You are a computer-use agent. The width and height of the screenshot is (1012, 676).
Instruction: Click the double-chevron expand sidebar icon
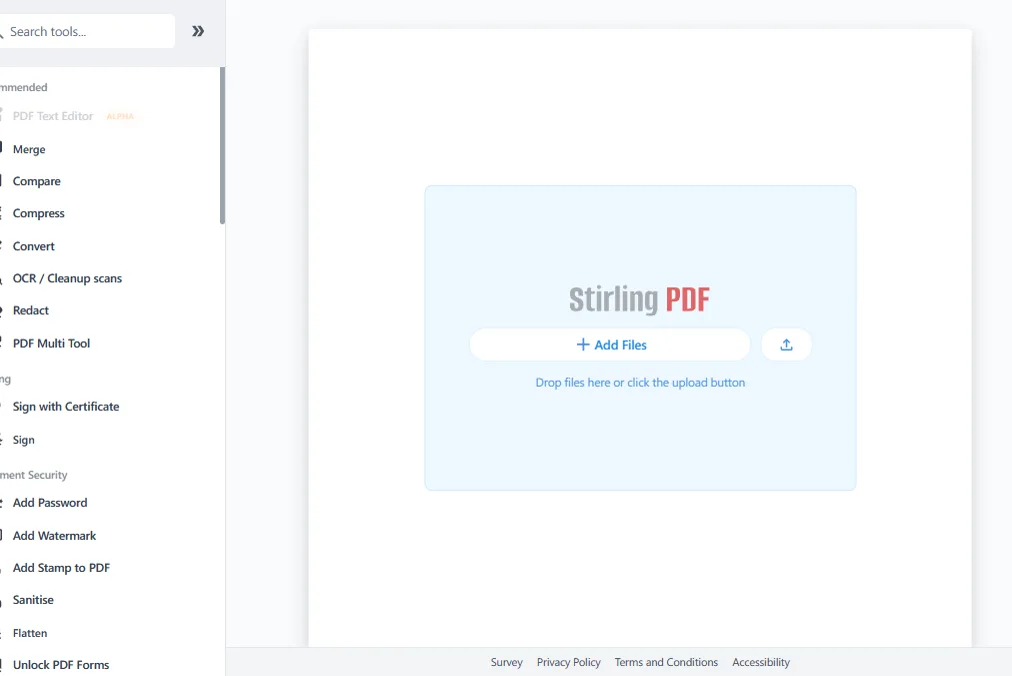[198, 31]
